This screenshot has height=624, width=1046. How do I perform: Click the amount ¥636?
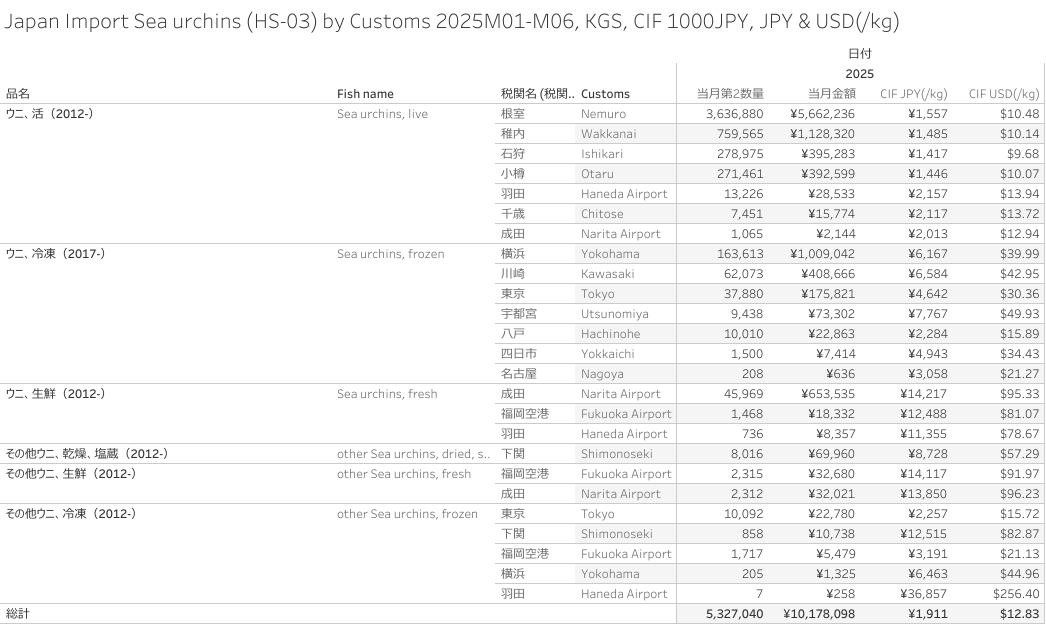click(840, 374)
